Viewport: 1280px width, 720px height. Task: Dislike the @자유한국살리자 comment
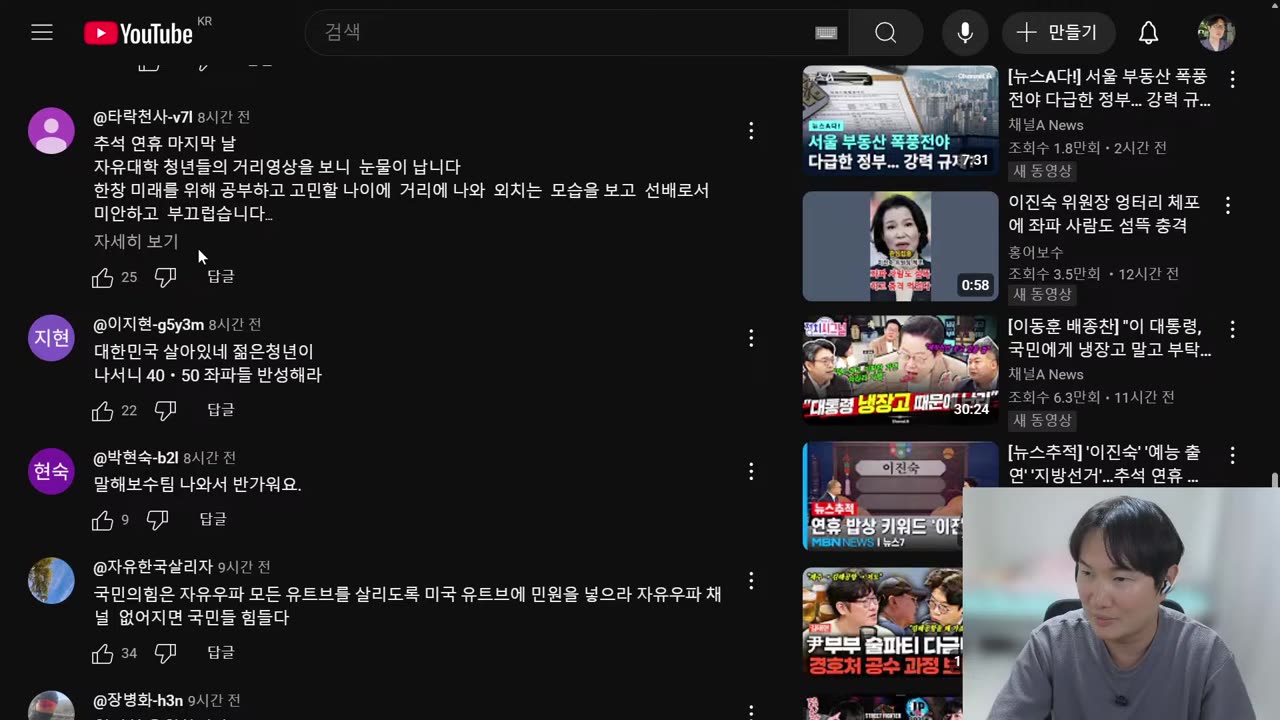pos(165,653)
